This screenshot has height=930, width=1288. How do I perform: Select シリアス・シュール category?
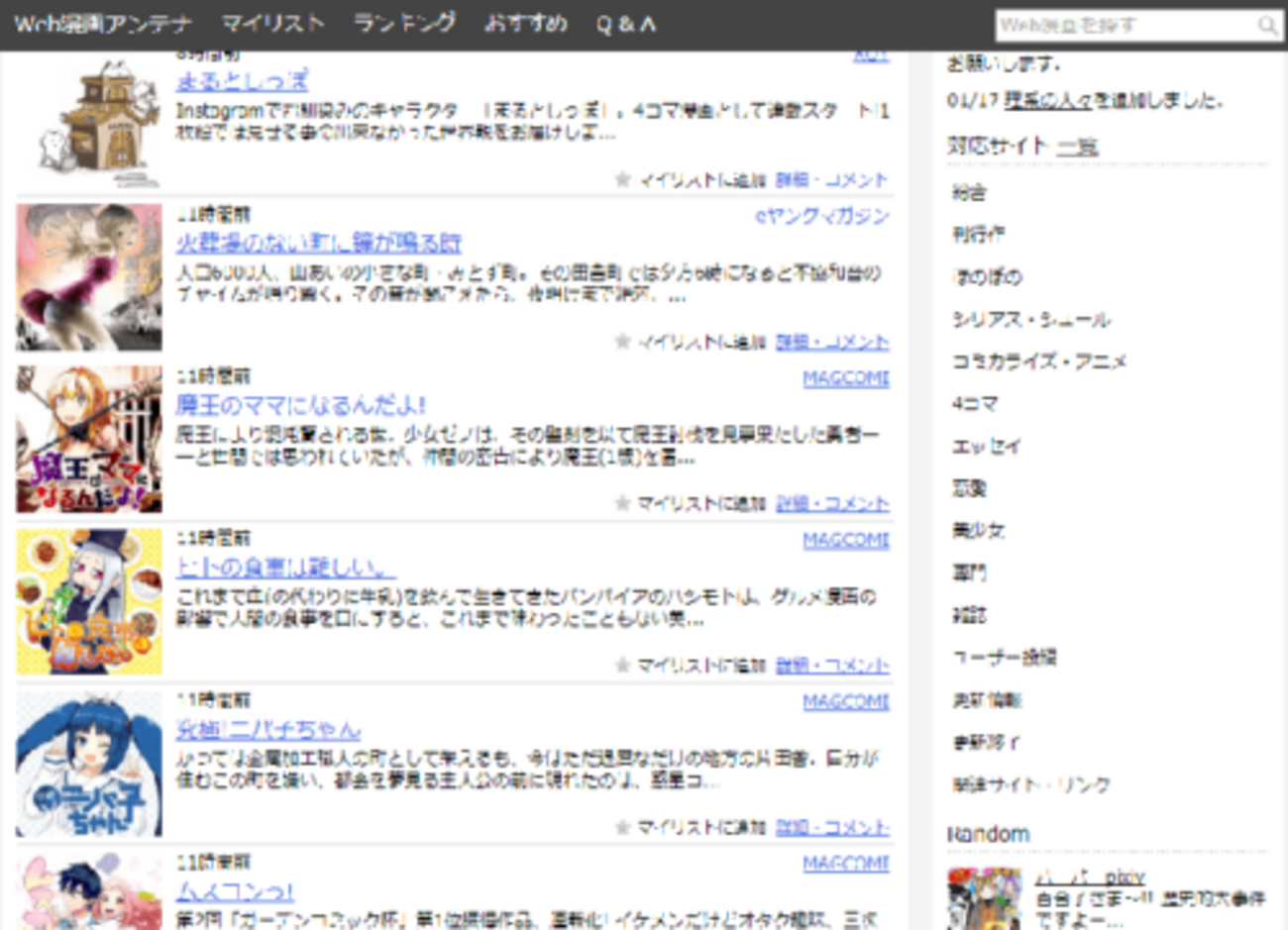click(1031, 320)
